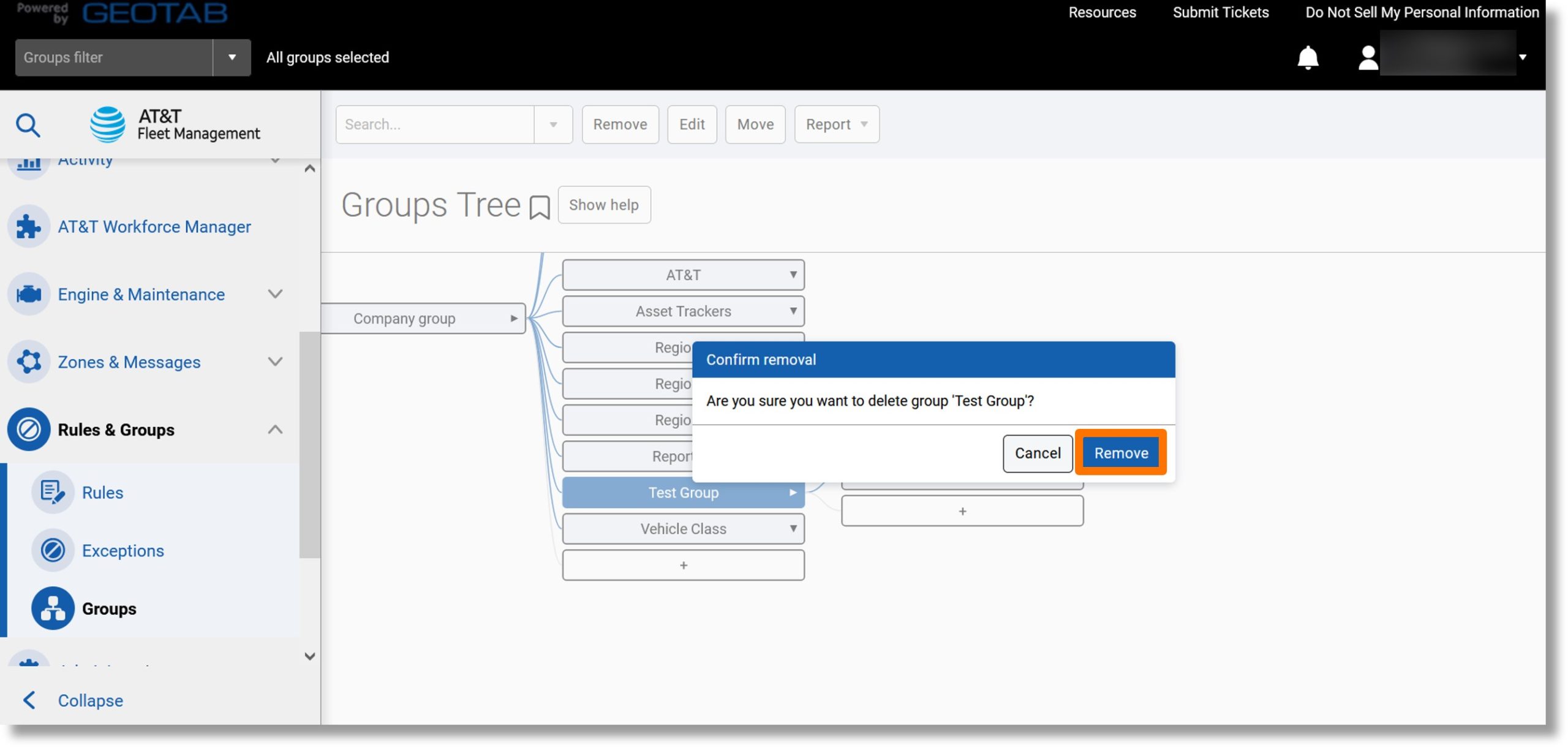Toggle the Company group node arrow

[x=514, y=318]
